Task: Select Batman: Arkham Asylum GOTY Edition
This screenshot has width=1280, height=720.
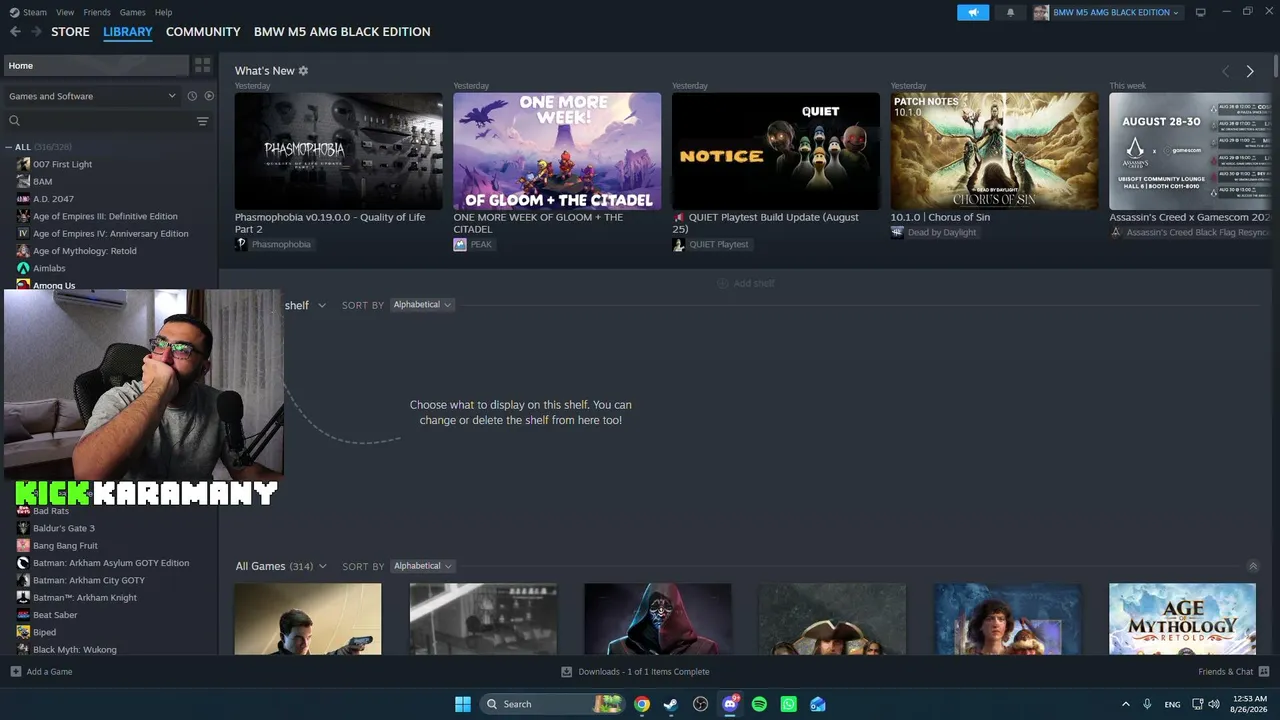Action: point(111,563)
